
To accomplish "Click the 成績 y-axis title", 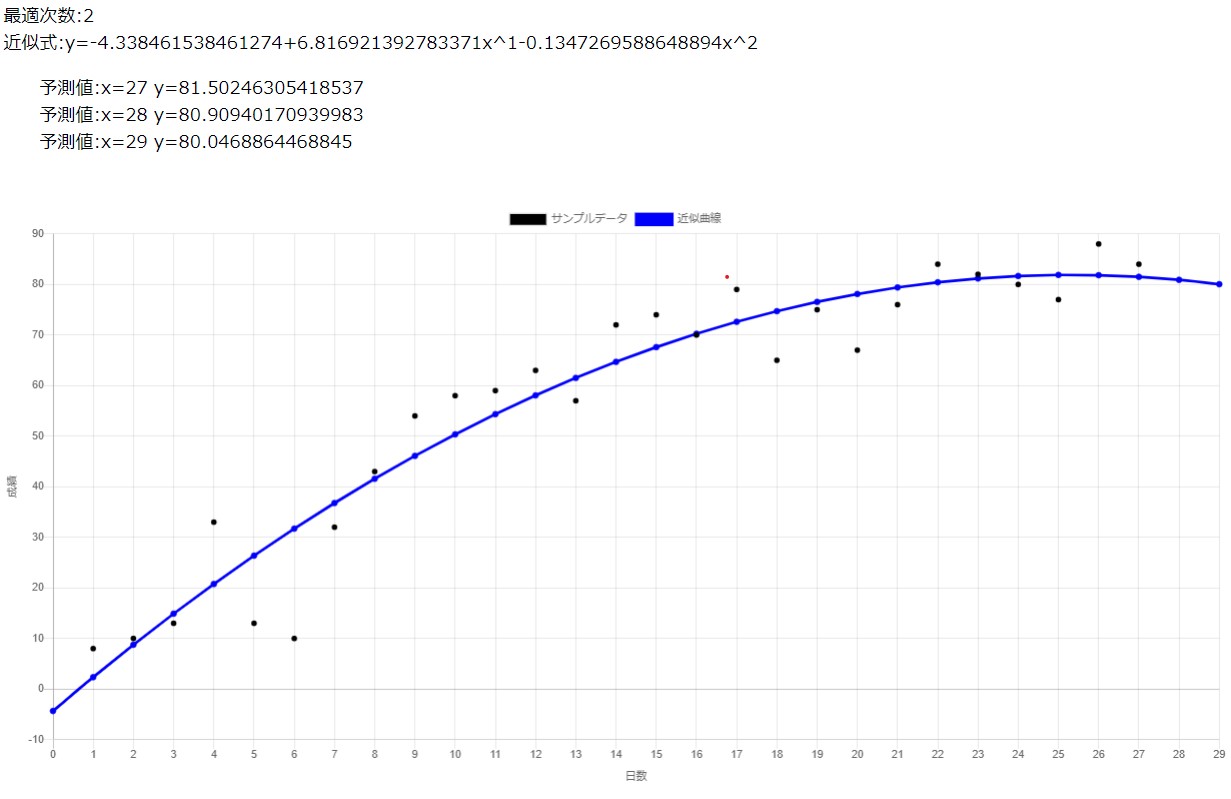I will (12, 487).
